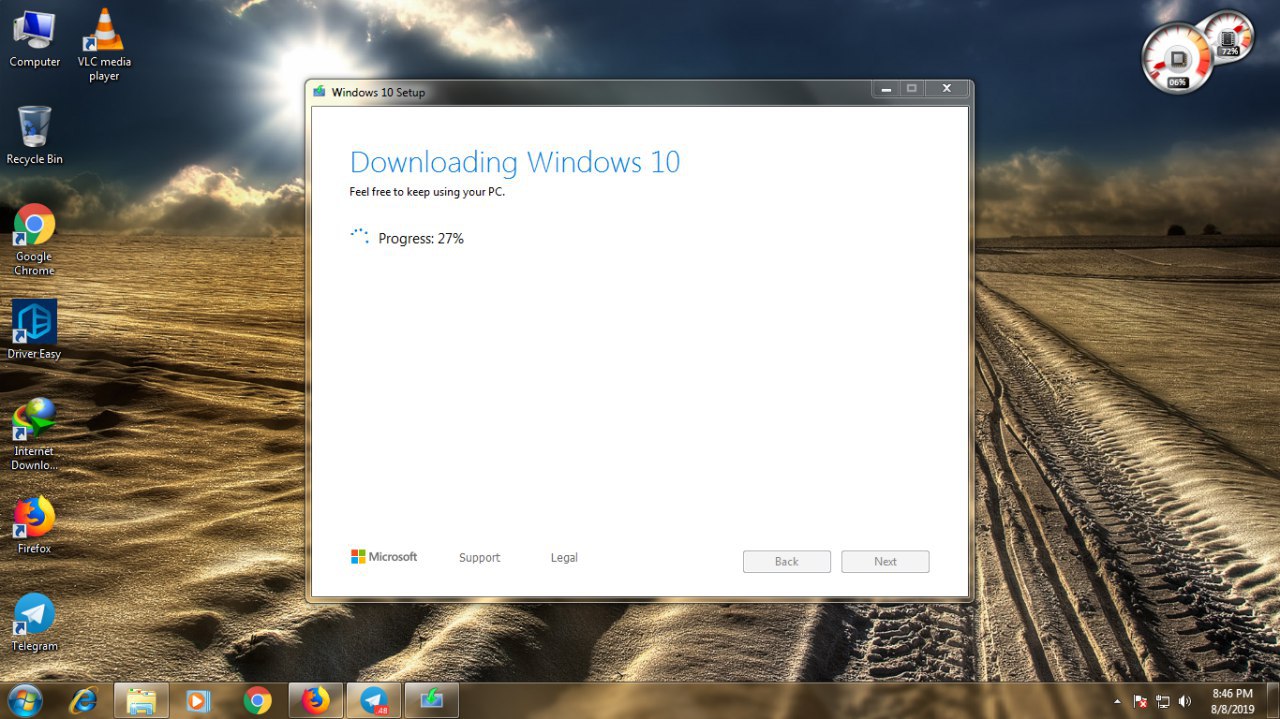The height and width of the screenshot is (719, 1280).
Task: Select the Internet Download Manager shortcut
Action: 34,435
